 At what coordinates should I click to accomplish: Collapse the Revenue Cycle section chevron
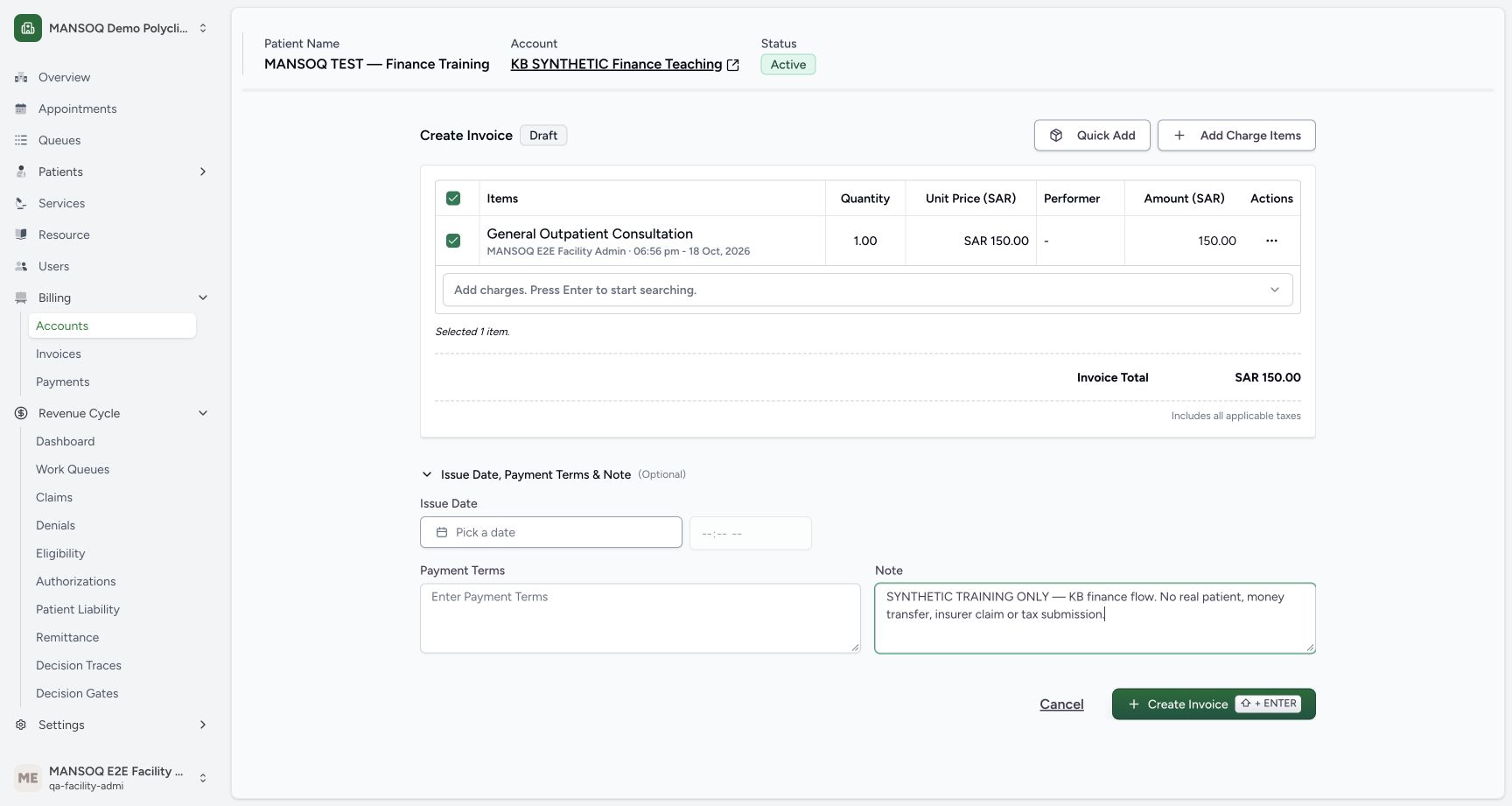pos(203,413)
